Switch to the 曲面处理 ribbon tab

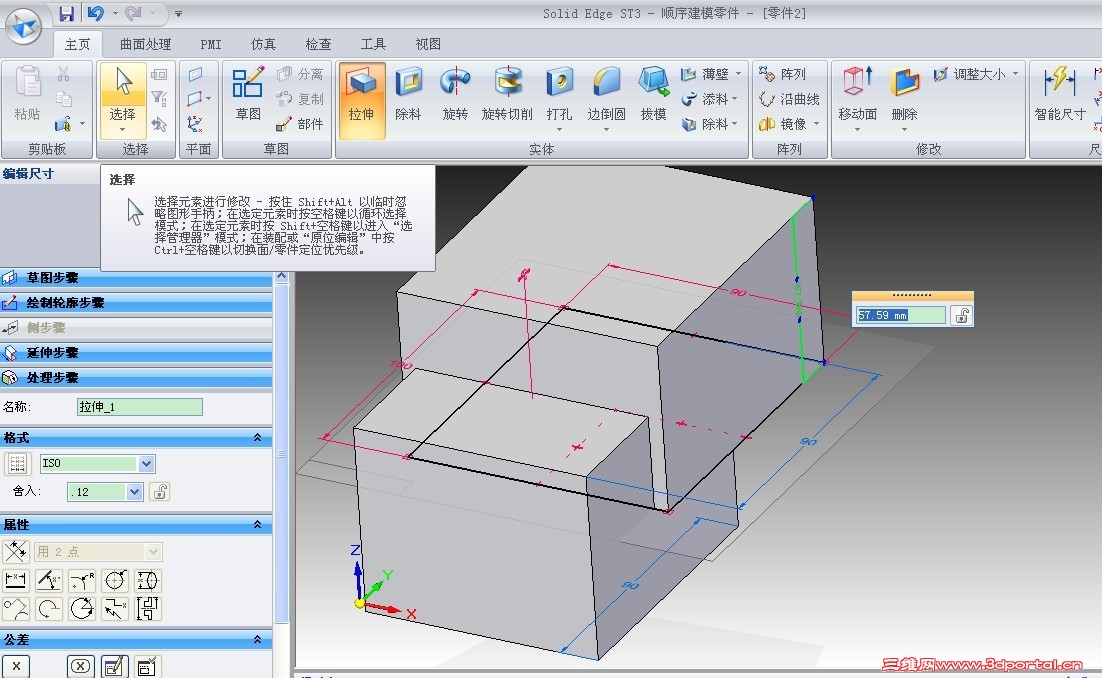pos(145,44)
